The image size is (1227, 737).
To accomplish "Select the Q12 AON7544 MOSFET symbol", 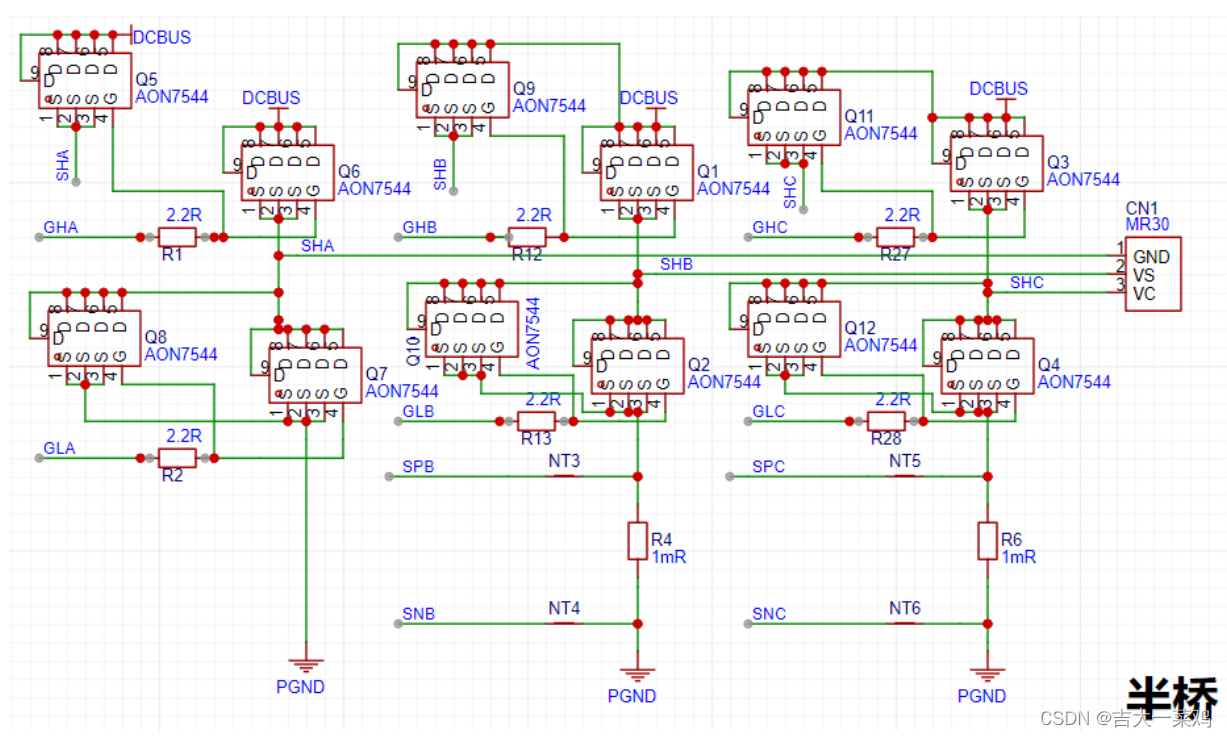I will tap(793, 330).
